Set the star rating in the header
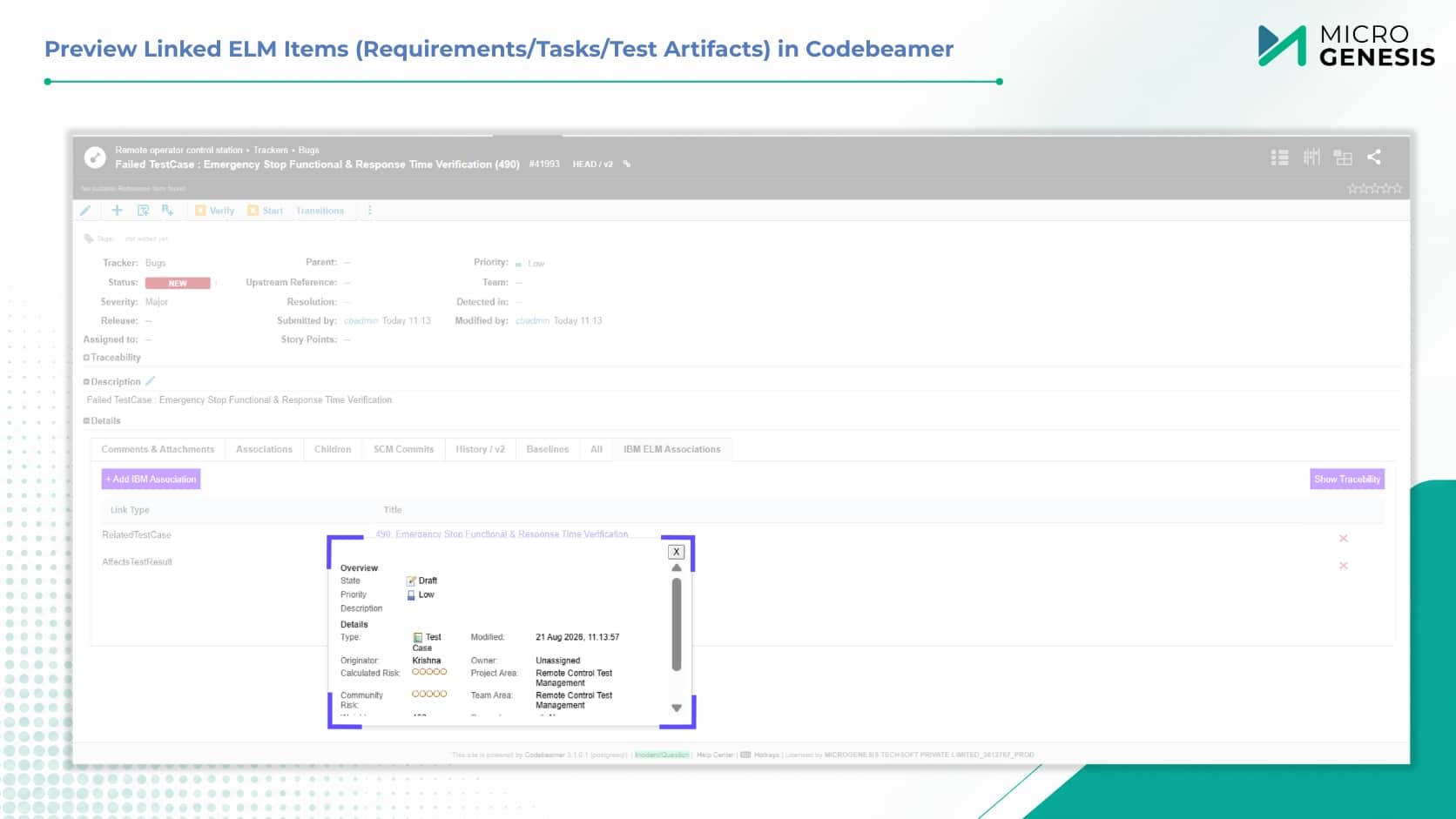This screenshot has height=819, width=1456. [x=1375, y=189]
